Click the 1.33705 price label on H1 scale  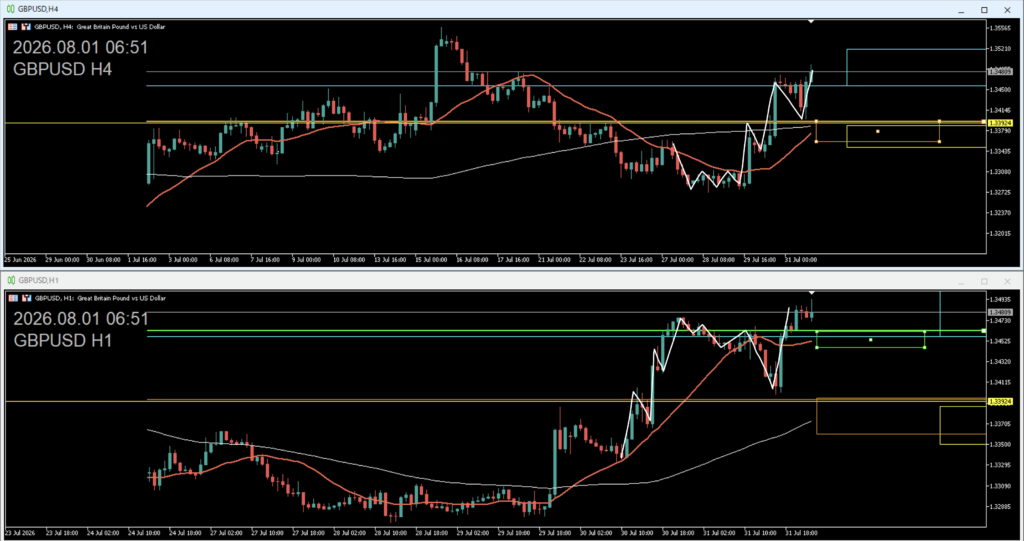point(1000,424)
